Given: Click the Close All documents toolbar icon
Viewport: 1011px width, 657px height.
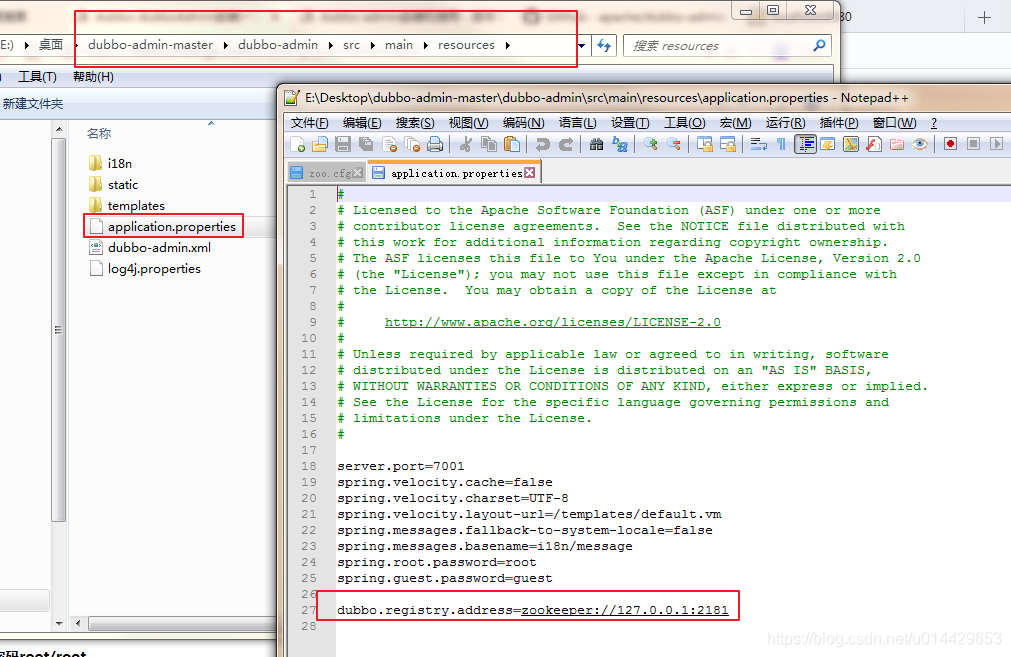Looking at the screenshot, I should 412,144.
